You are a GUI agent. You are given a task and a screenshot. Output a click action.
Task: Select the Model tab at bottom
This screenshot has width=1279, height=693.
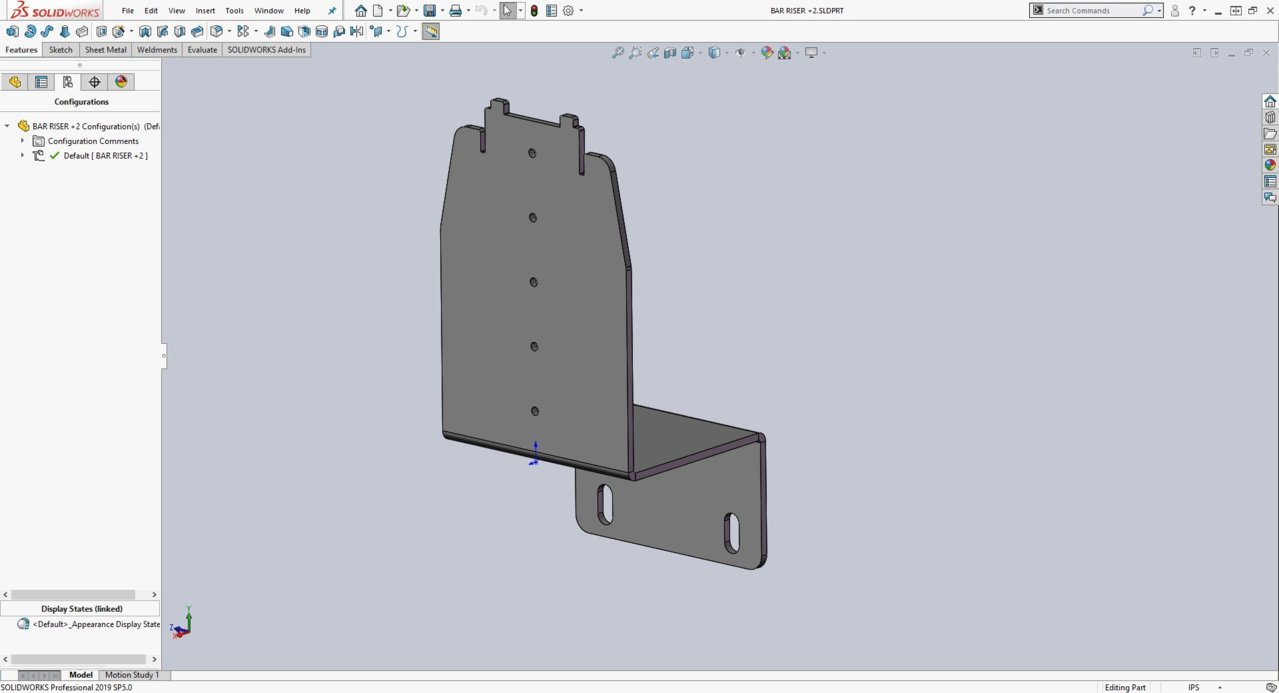[80, 675]
